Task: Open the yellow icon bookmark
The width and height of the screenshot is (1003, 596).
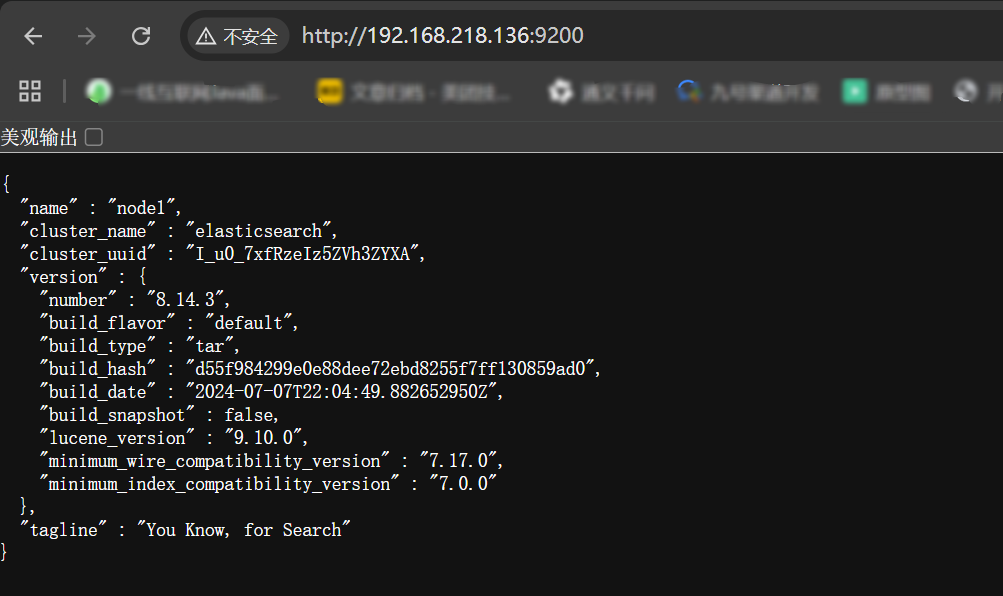Action: 329,92
